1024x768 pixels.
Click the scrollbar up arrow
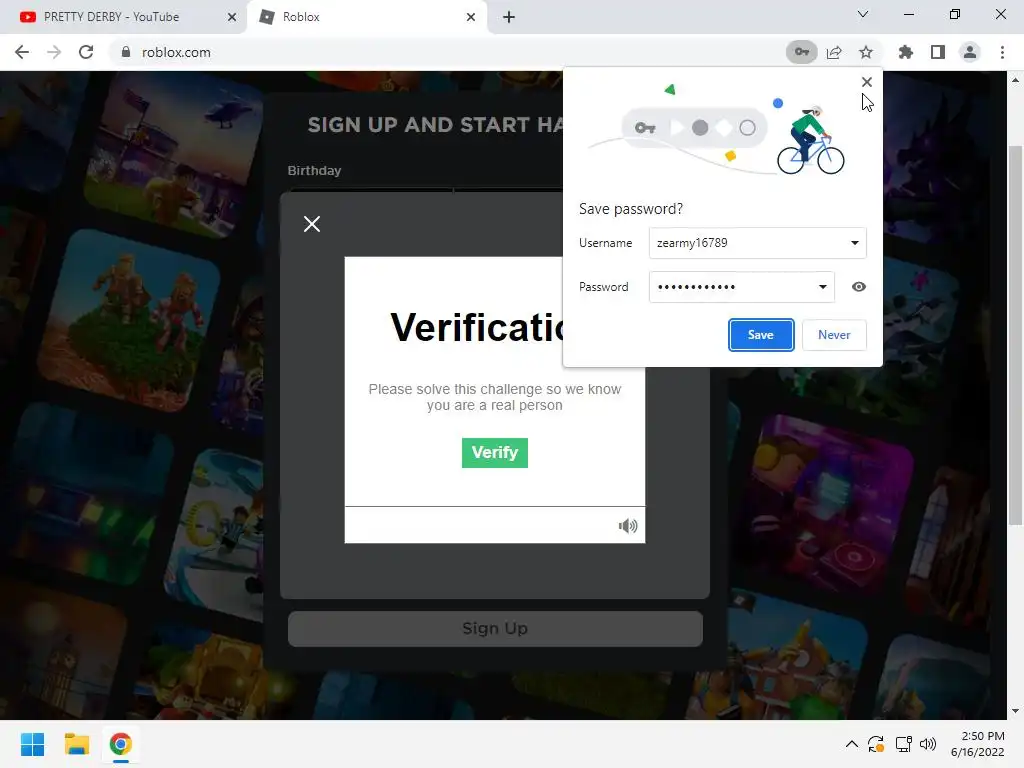[1015, 80]
